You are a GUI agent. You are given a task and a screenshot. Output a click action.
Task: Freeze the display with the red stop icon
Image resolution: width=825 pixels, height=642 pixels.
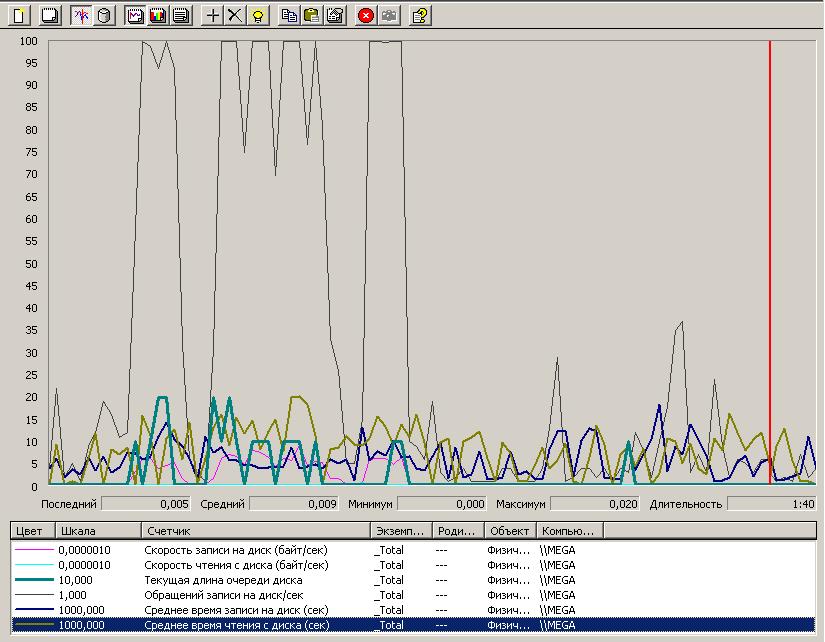click(366, 15)
